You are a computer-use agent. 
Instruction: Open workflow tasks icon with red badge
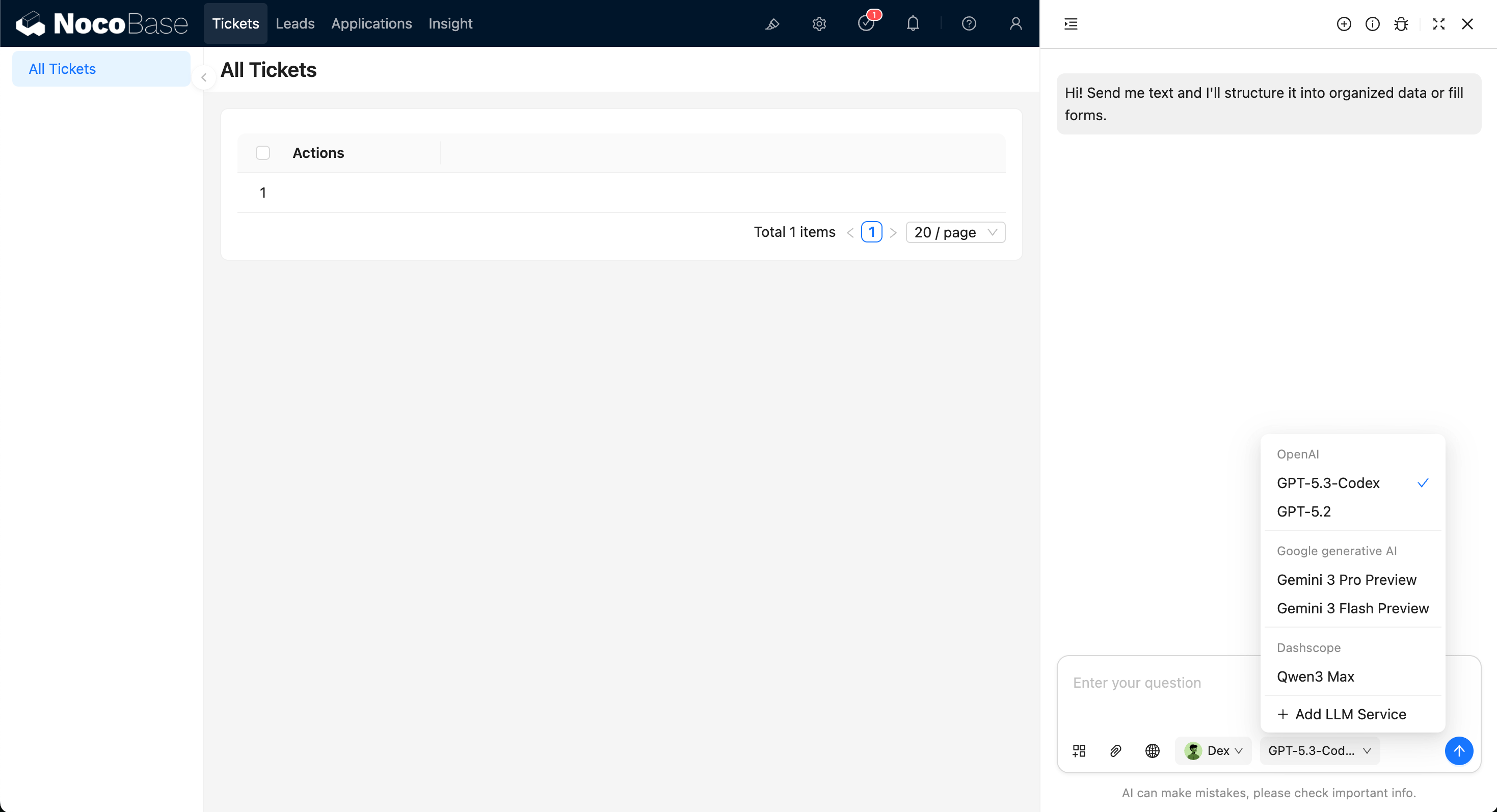(x=866, y=24)
